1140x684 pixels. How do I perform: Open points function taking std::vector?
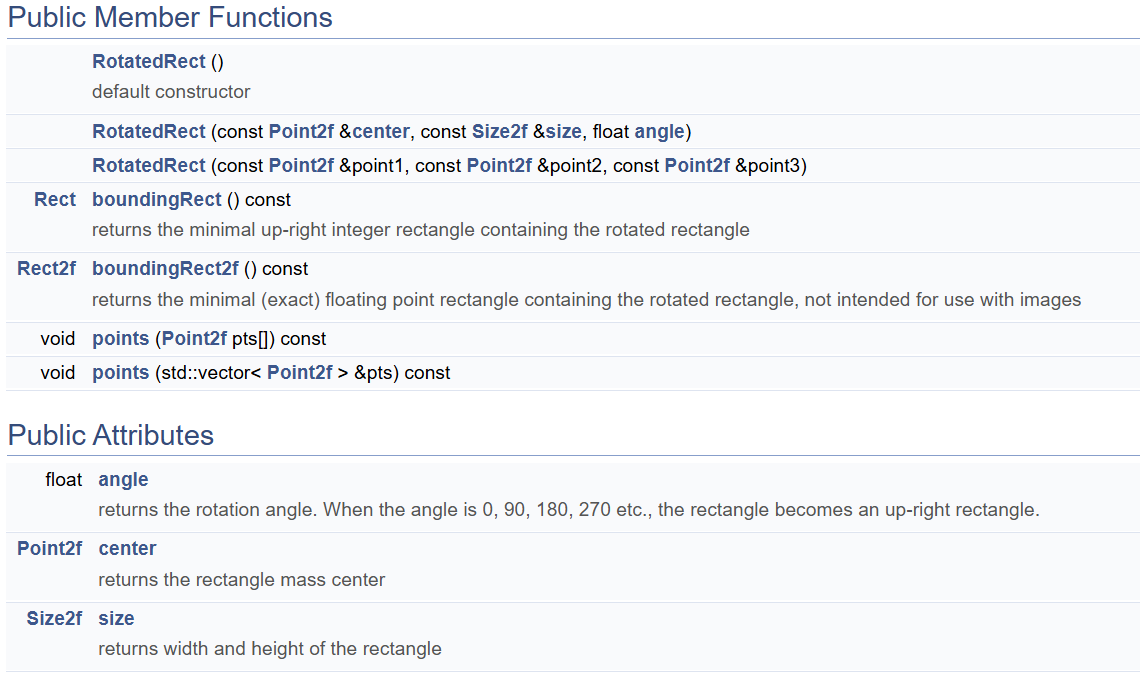[x=120, y=372]
